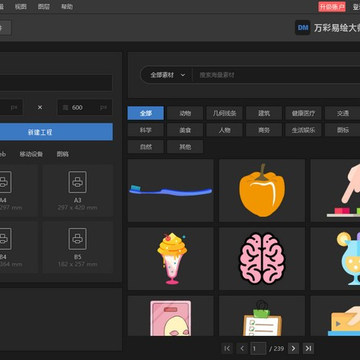Filter assets by 生活娱乐 category
Image resolution: width=360 pixels, height=360 pixels.
click(303, 130)
